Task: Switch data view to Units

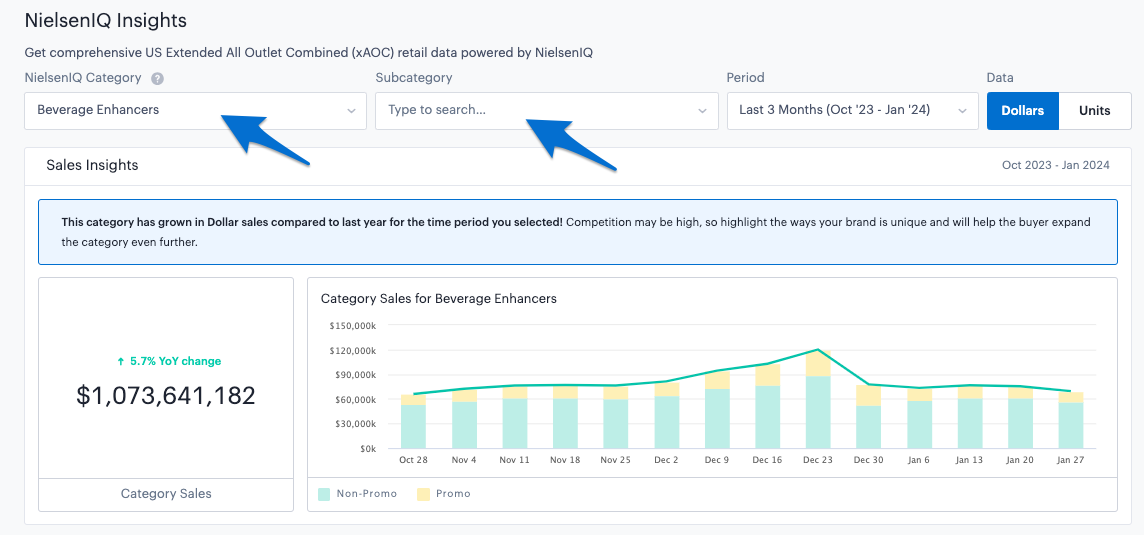Action: click(1095, 111)
